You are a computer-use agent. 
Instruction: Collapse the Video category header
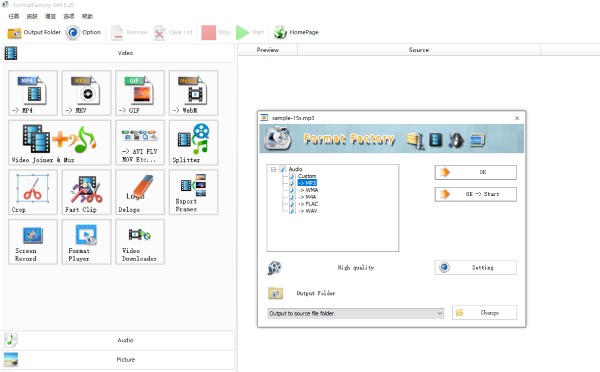pyautogui.click(x=118, y=53)
